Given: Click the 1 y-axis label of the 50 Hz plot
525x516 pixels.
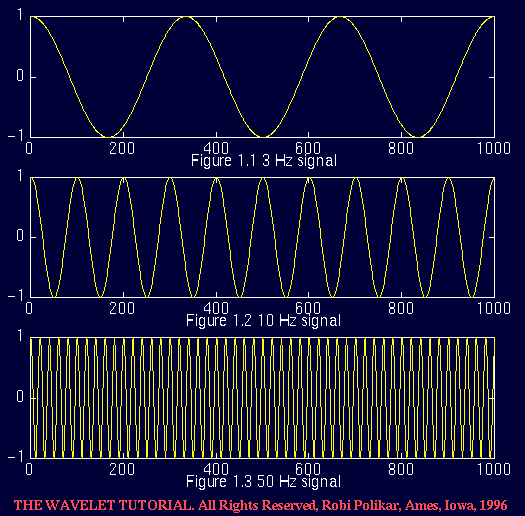Looking at the screenshot, I should point(20,336).
